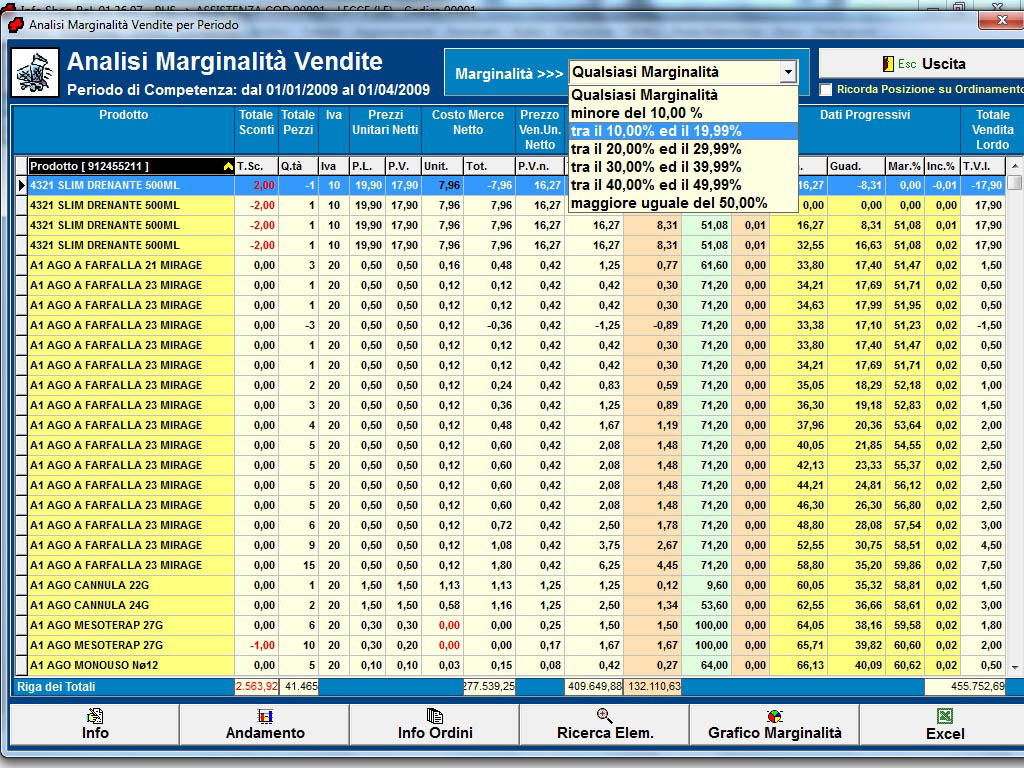This screenshot has width=1024, height=768.
Task: Select 'maggiore uguale del 50,00%' option
Action: tap(668, 203)
